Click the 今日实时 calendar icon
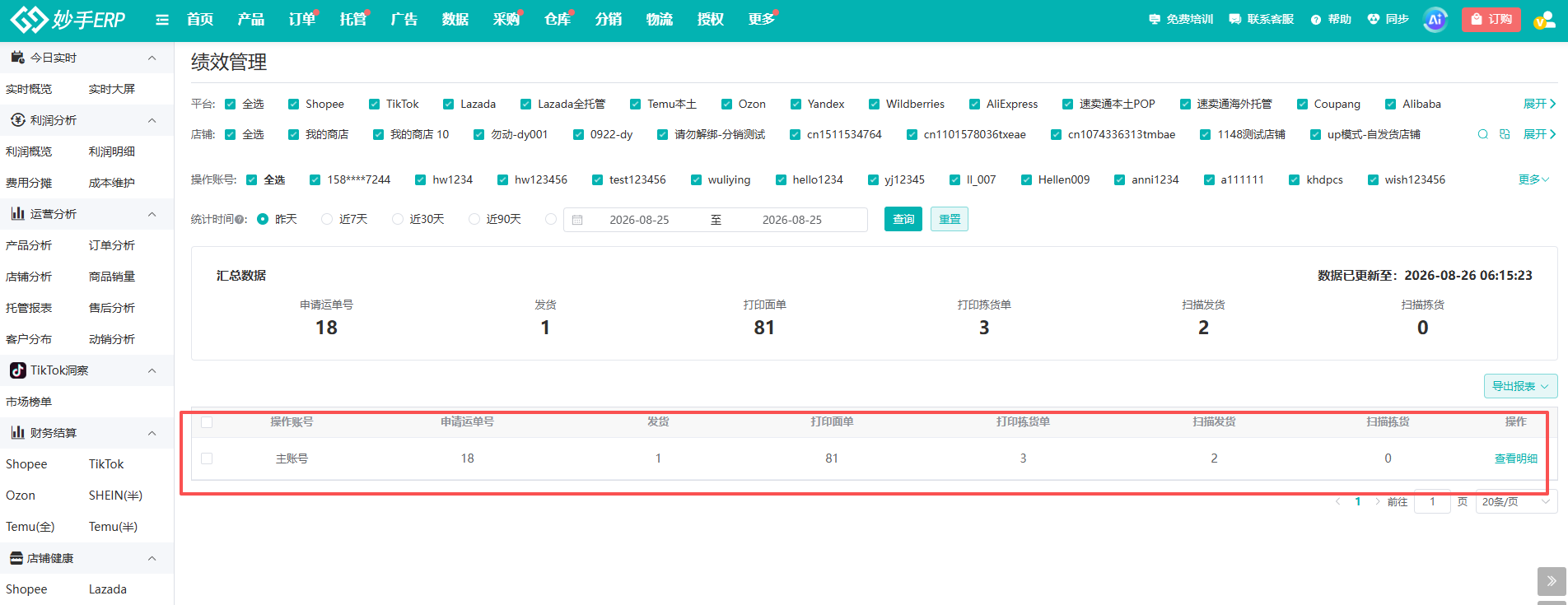Image resolution: width=1568 pixels, height=605 pixels. (x=17, y=57)
